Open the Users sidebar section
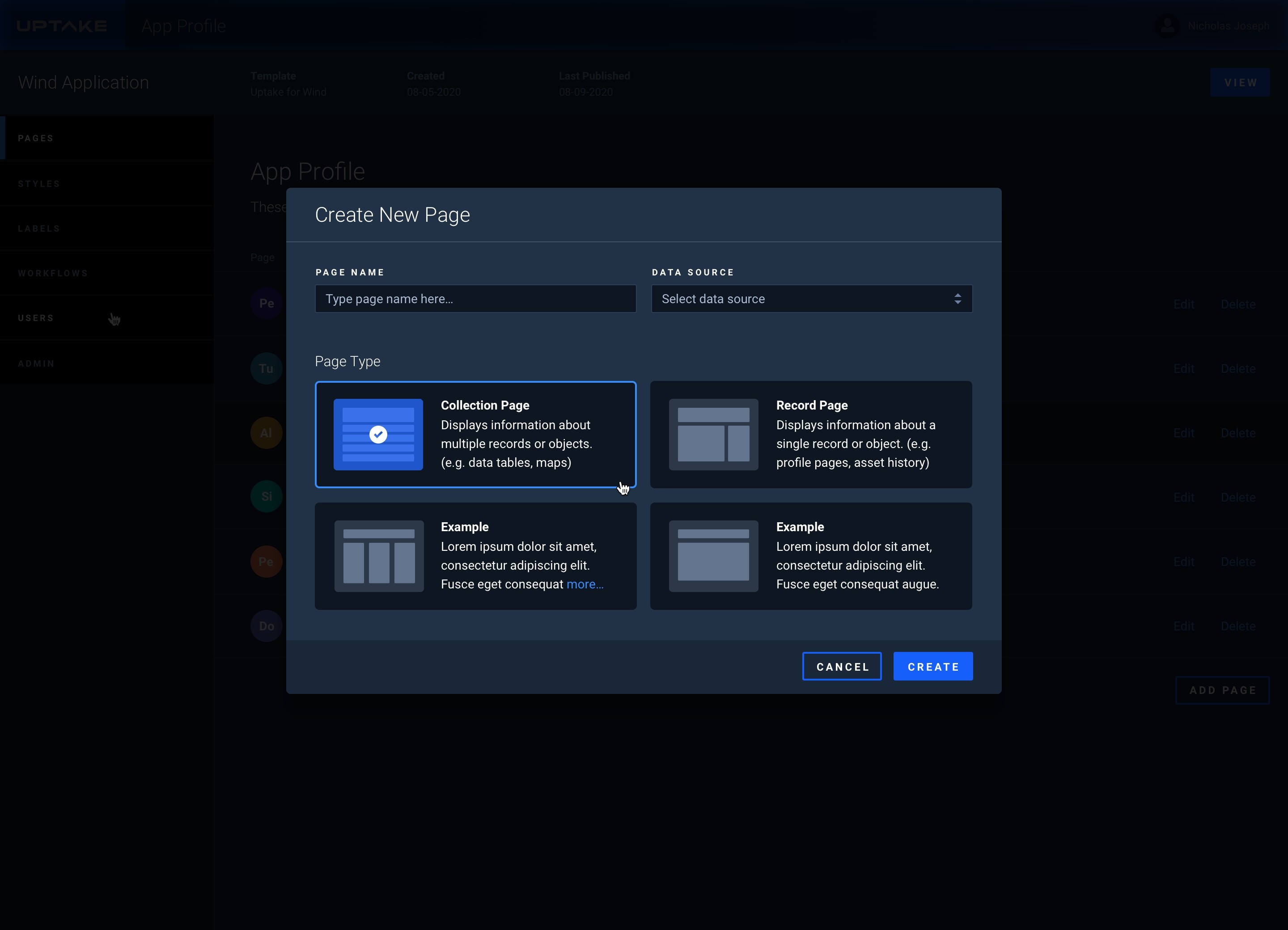Screen dimensions: 1288x930 tap(36, 318)
